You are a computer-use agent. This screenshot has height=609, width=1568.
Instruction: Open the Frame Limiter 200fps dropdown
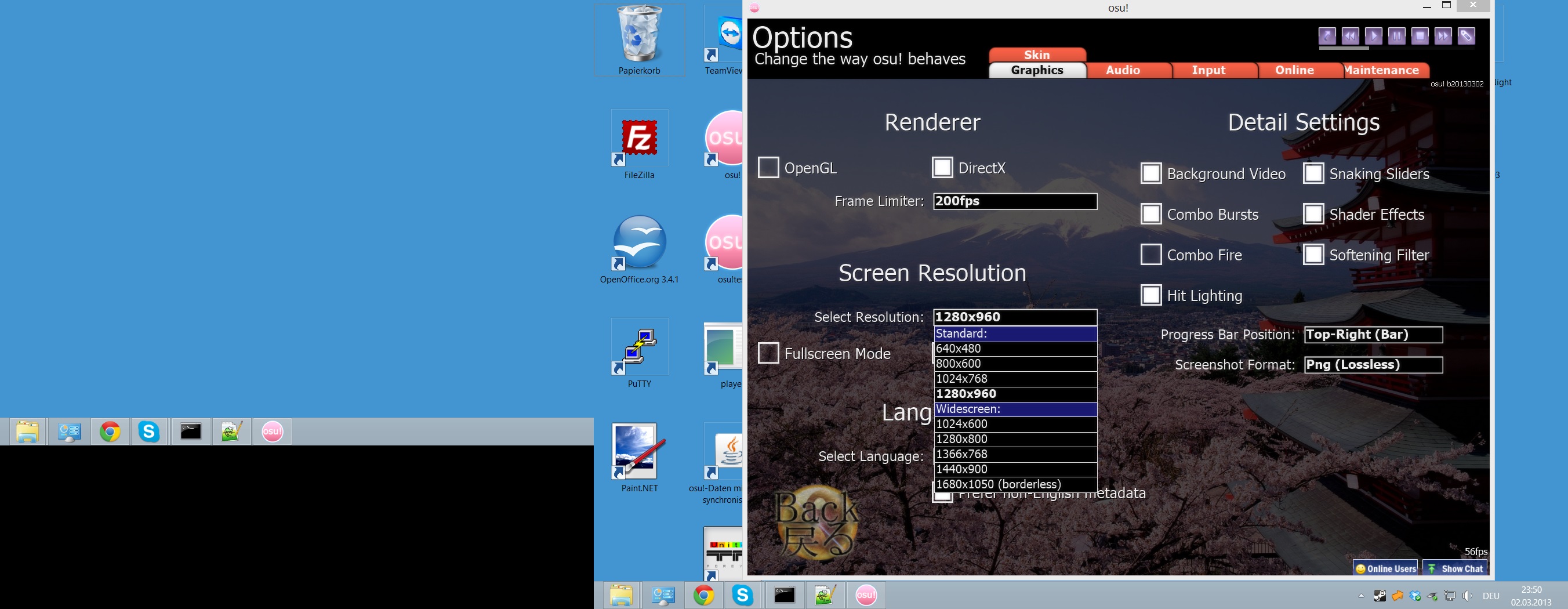[1015, 201]
